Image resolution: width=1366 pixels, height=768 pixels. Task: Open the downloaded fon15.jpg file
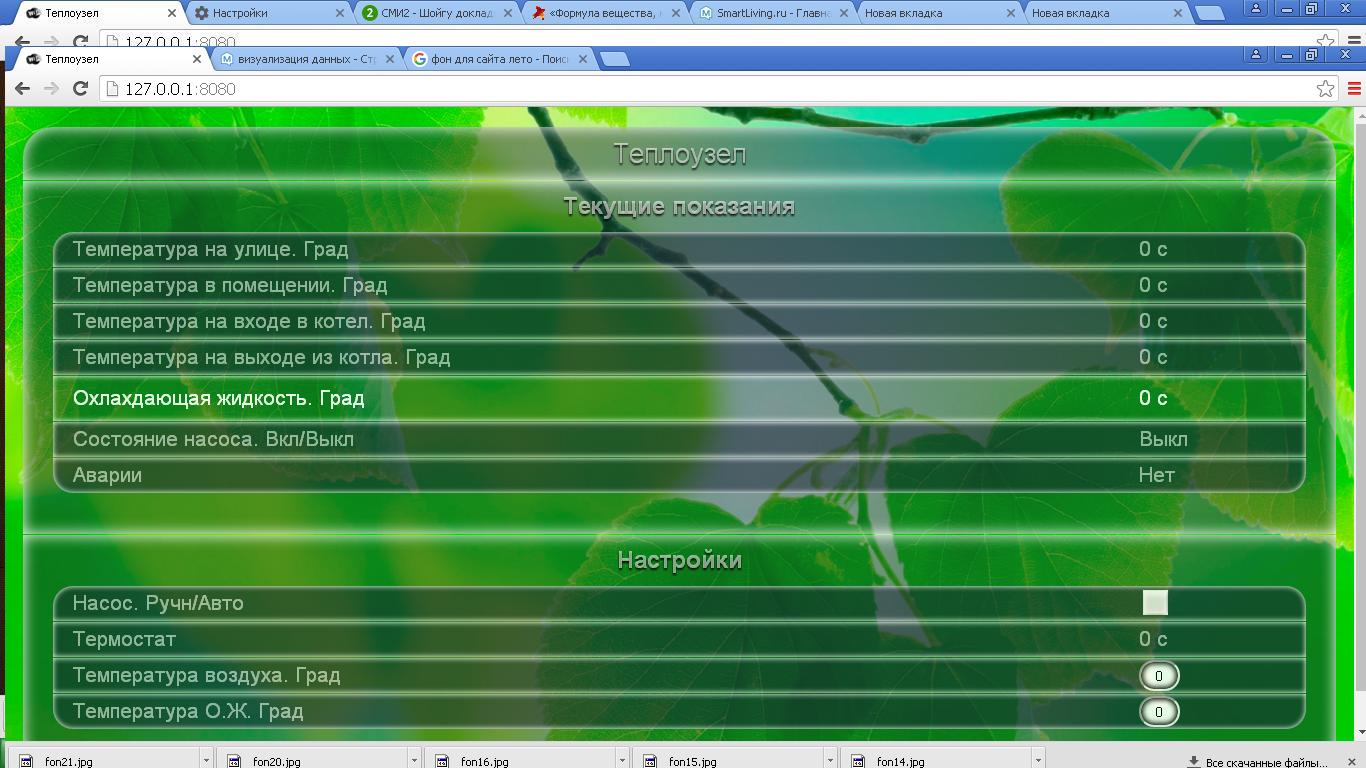click(x=692, y=761)
